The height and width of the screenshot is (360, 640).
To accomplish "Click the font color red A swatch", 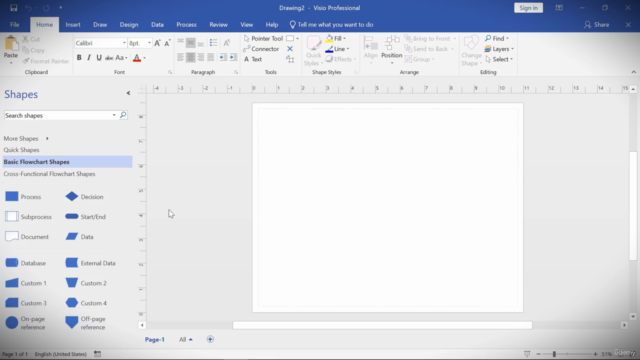I will click(x=137, y=58).
